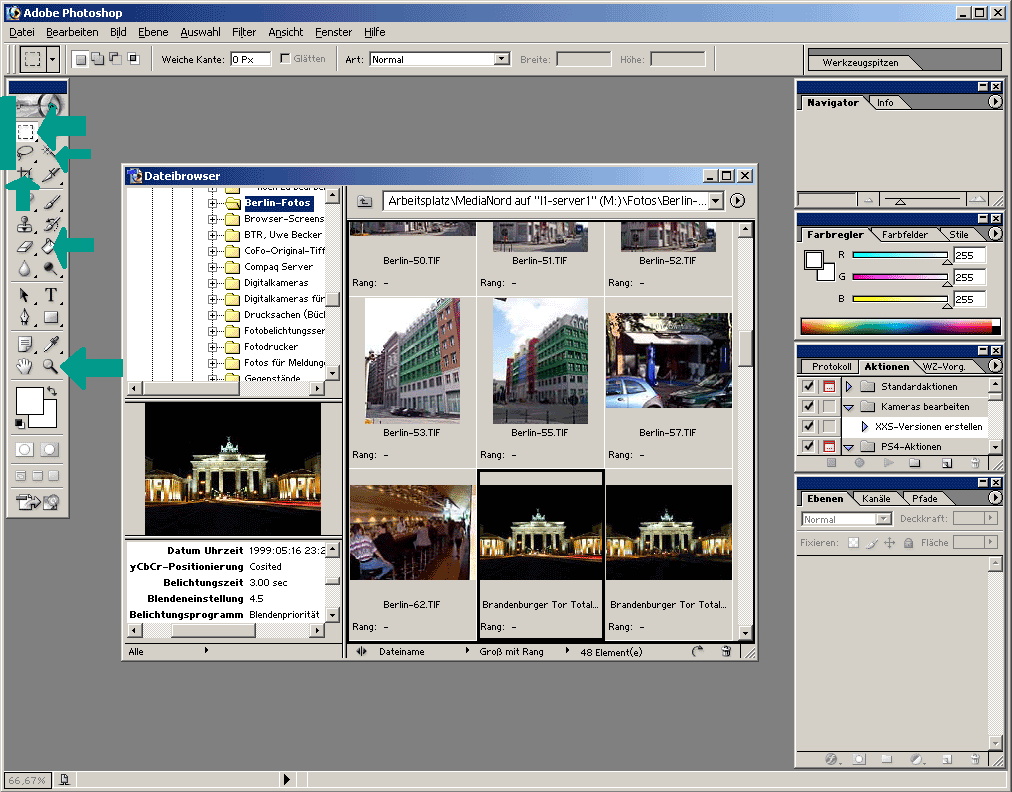This screenshot has width=1012, height=792.
Task: Expand the Berlin-Fotos folder tree node
Action: pyautogui.click(x=213, y=203)
